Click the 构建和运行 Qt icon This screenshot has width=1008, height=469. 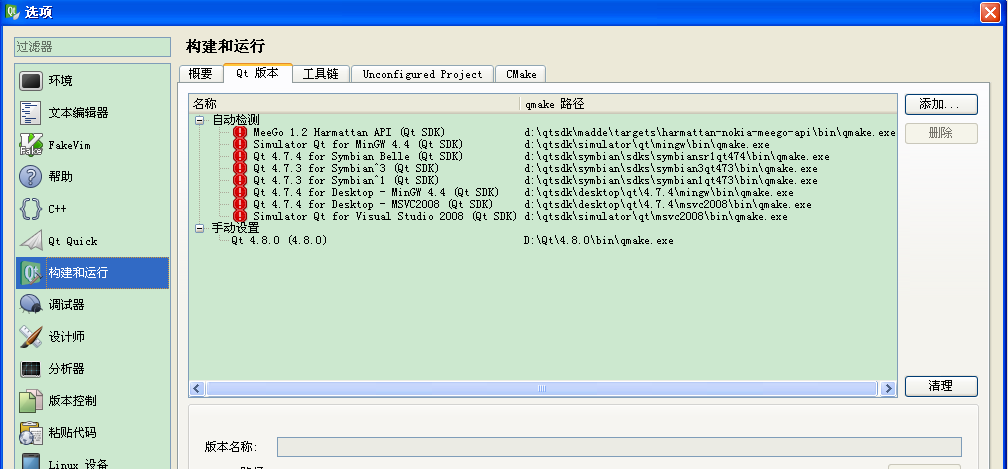[x=31, y=272]
